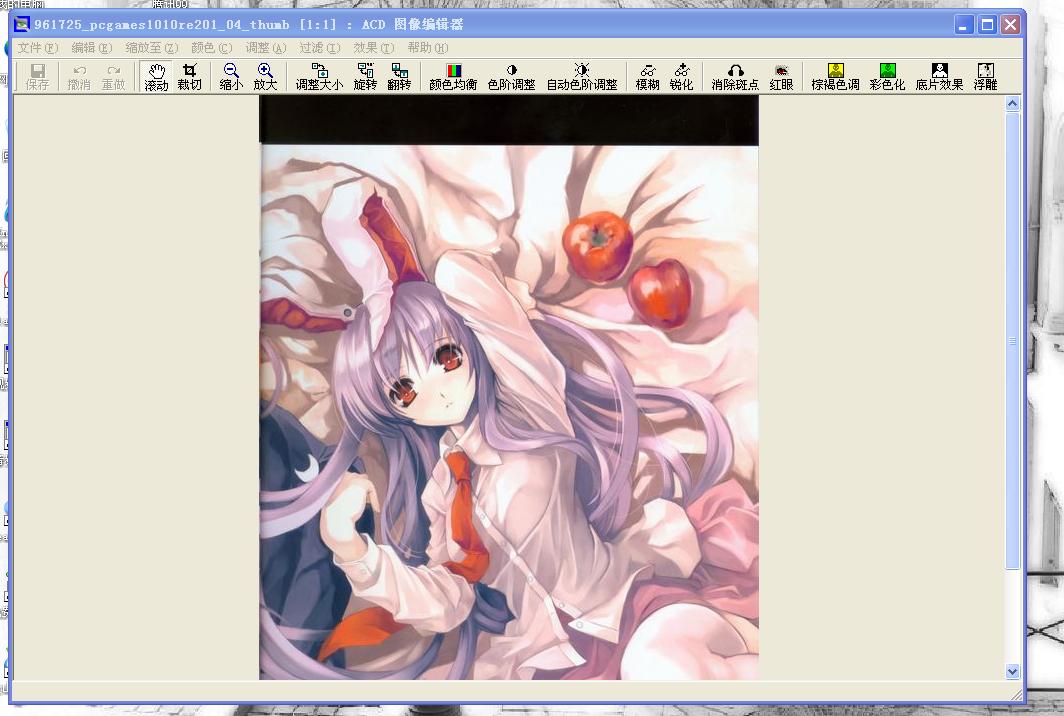Click the 放大 (Zoom in) icon
The image size is (1064, 716).
(265, 77)
